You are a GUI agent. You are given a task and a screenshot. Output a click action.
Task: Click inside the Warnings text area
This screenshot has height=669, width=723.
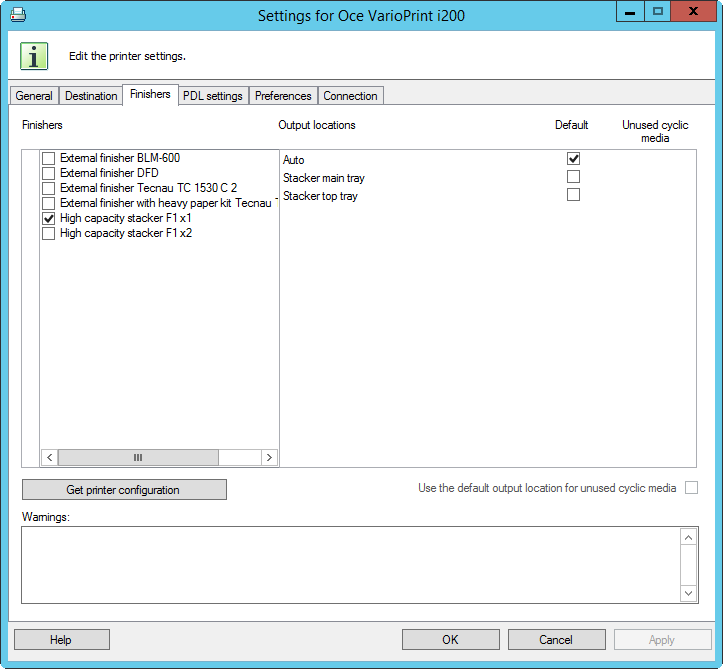click(x=350, y=565)
